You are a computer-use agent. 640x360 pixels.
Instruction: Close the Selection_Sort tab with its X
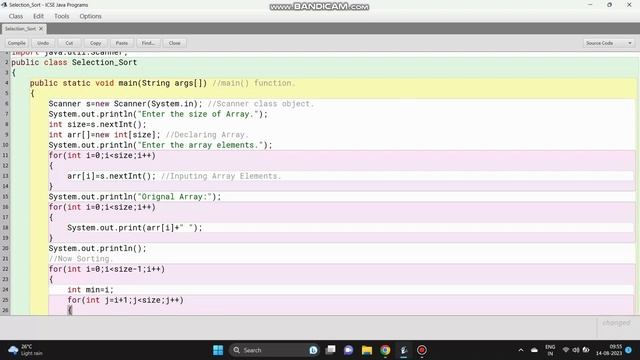(41, 29)
